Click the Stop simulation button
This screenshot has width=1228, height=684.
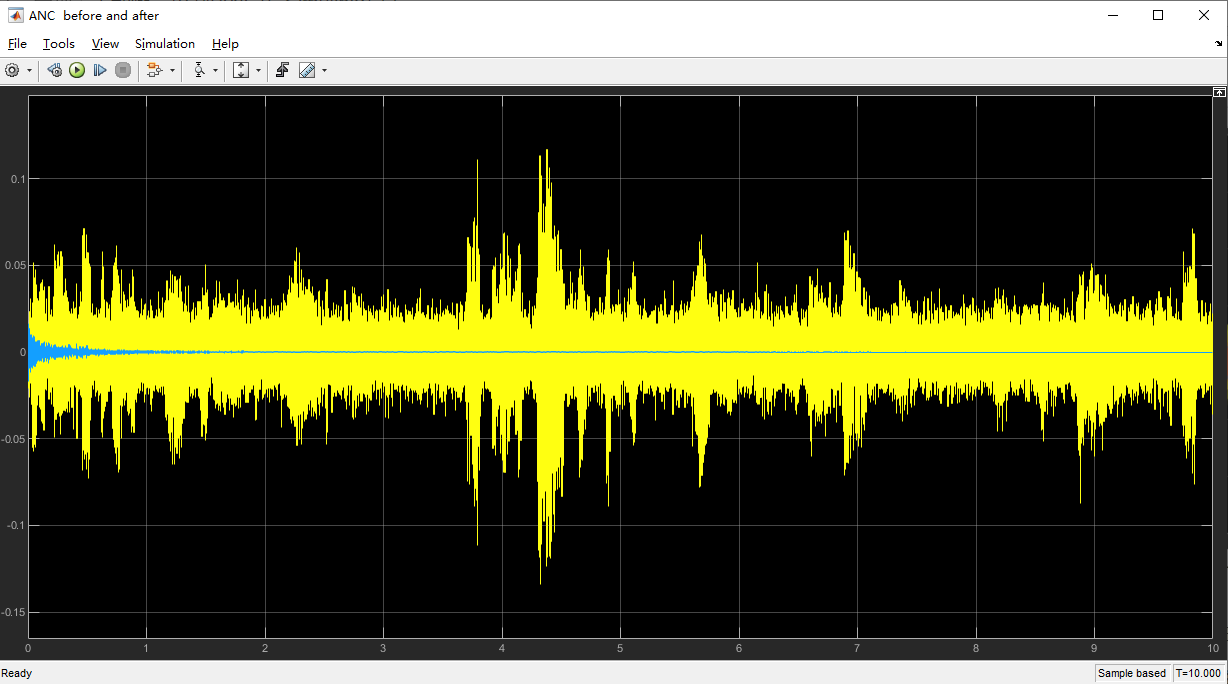point(123,70)
